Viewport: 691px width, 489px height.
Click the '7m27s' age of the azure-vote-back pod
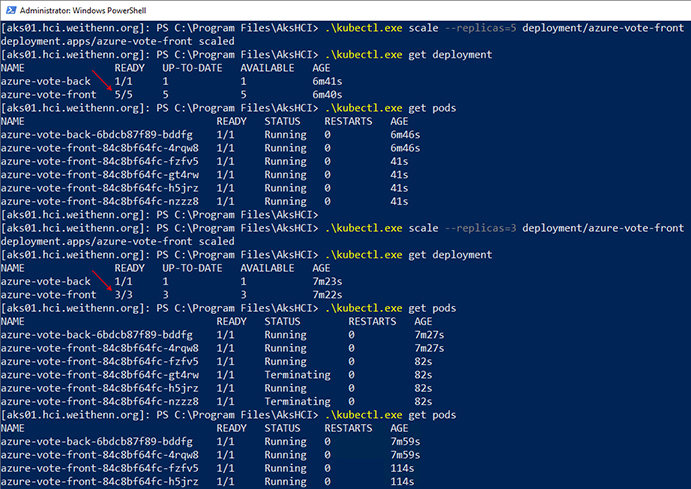coord(429,335)
